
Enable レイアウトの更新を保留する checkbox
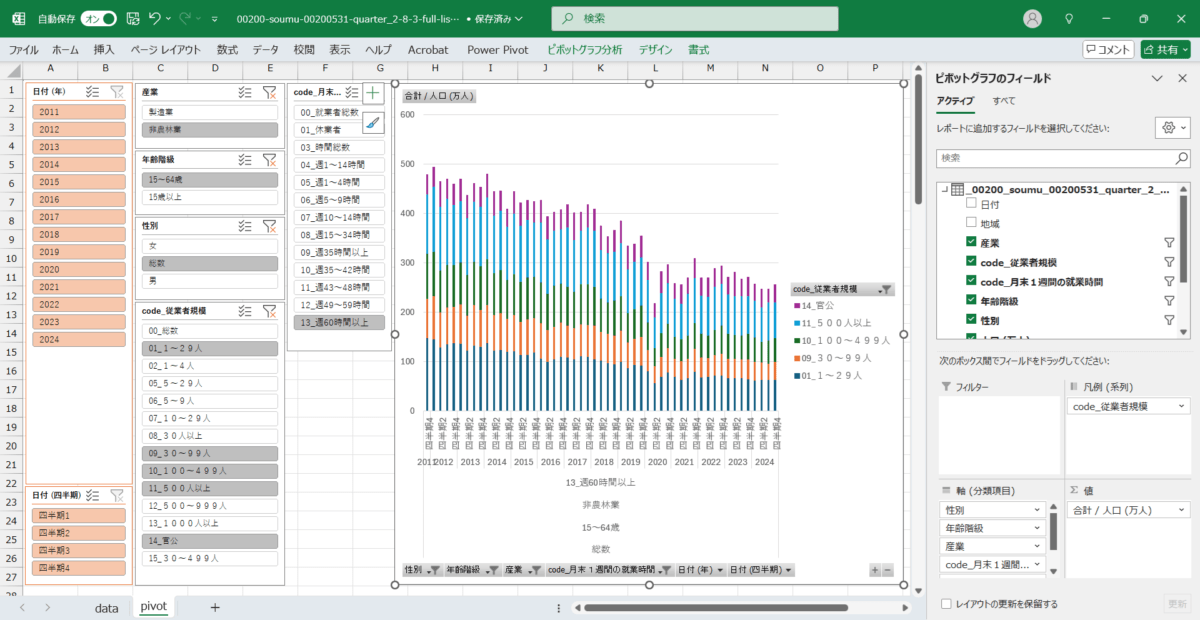click(946, 604)
